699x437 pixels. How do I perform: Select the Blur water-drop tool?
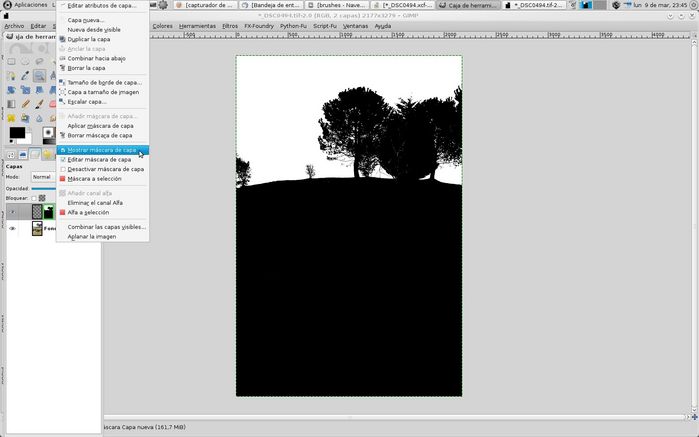[x=39, y=118]
